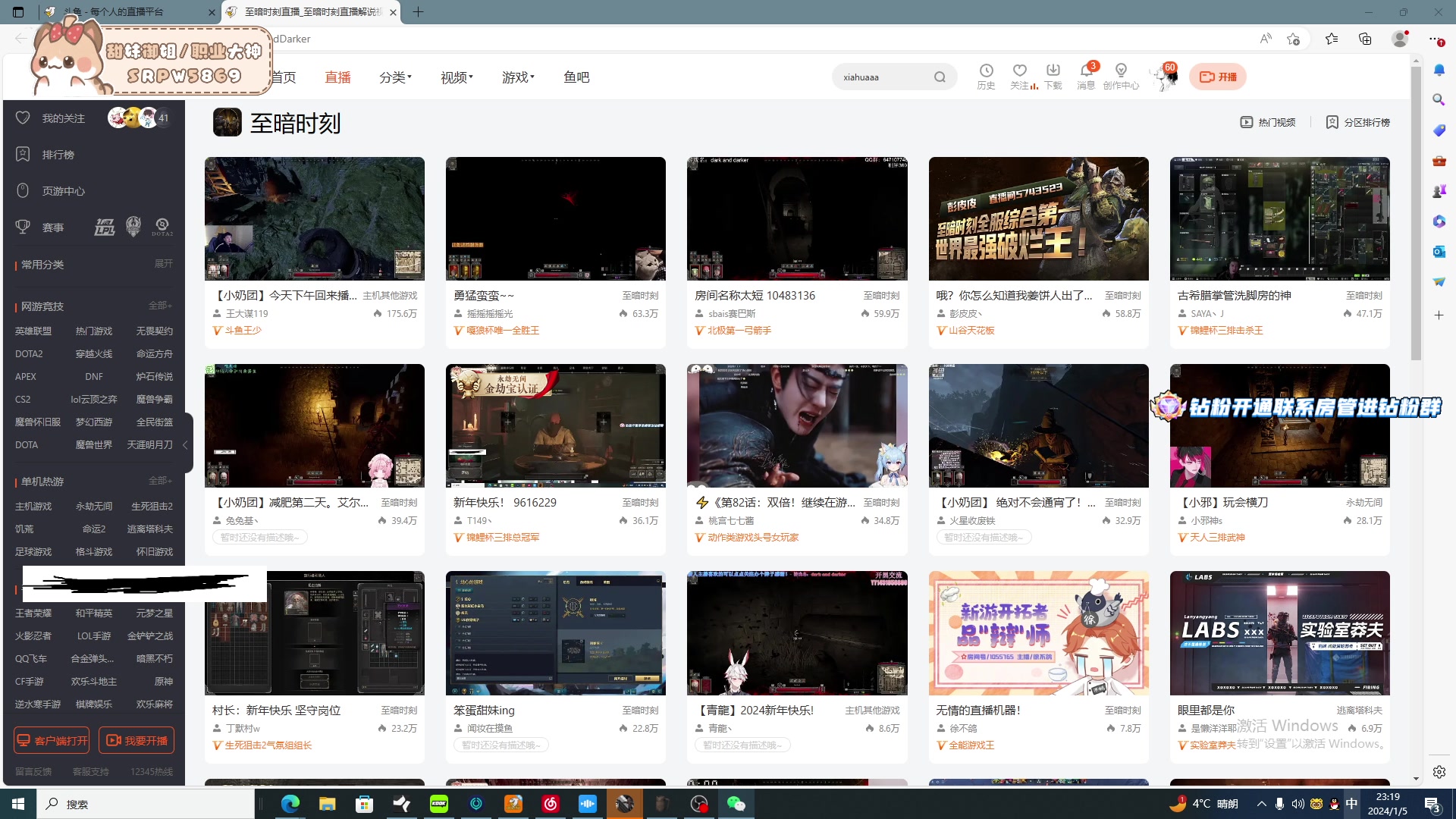The height and width of the screenshot is (819, 1456).
Task: Open 王者荣耀 category link
Action: (33, 613)
